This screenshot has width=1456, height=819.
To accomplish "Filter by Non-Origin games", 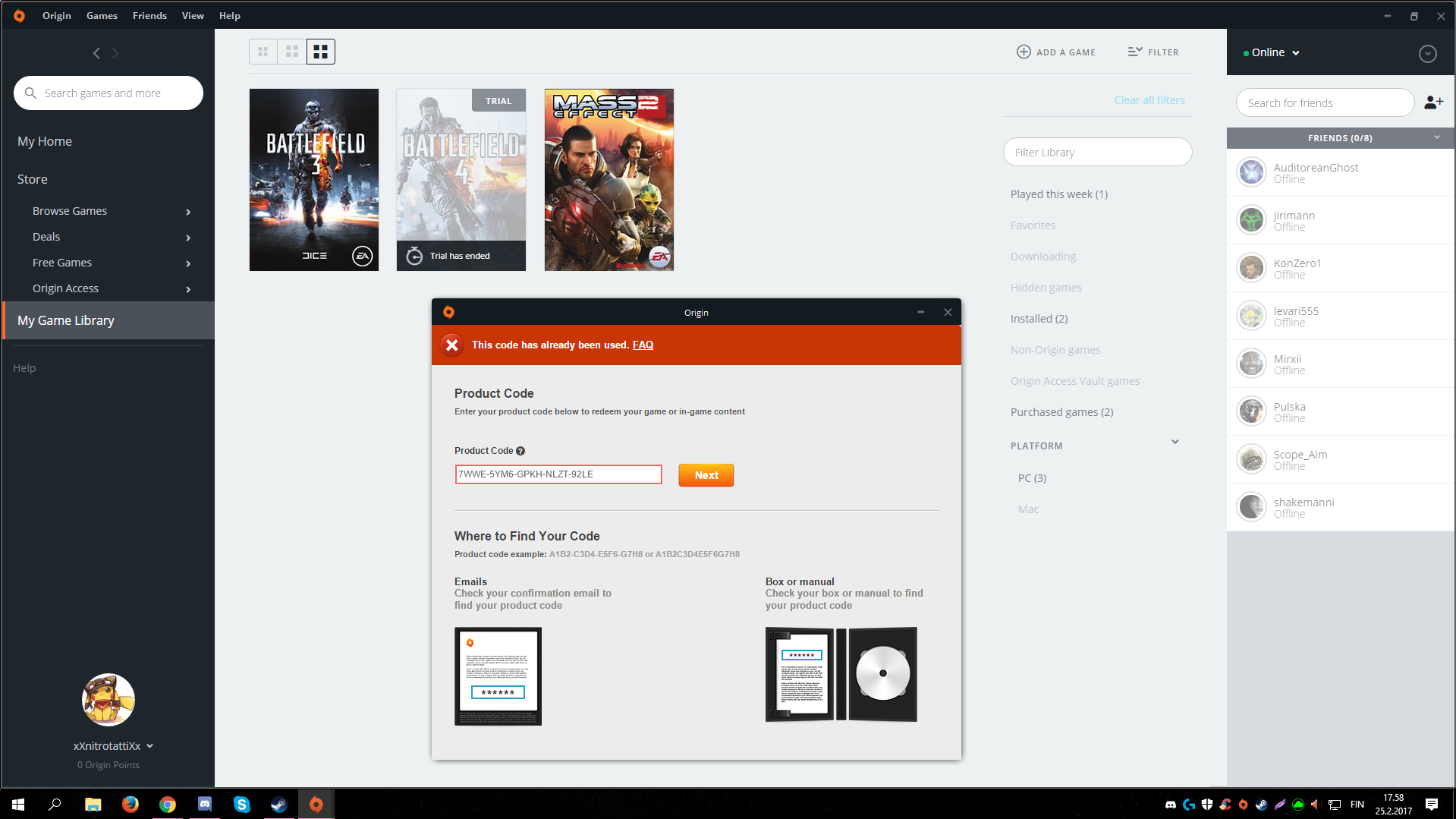I will [1055, 350].
